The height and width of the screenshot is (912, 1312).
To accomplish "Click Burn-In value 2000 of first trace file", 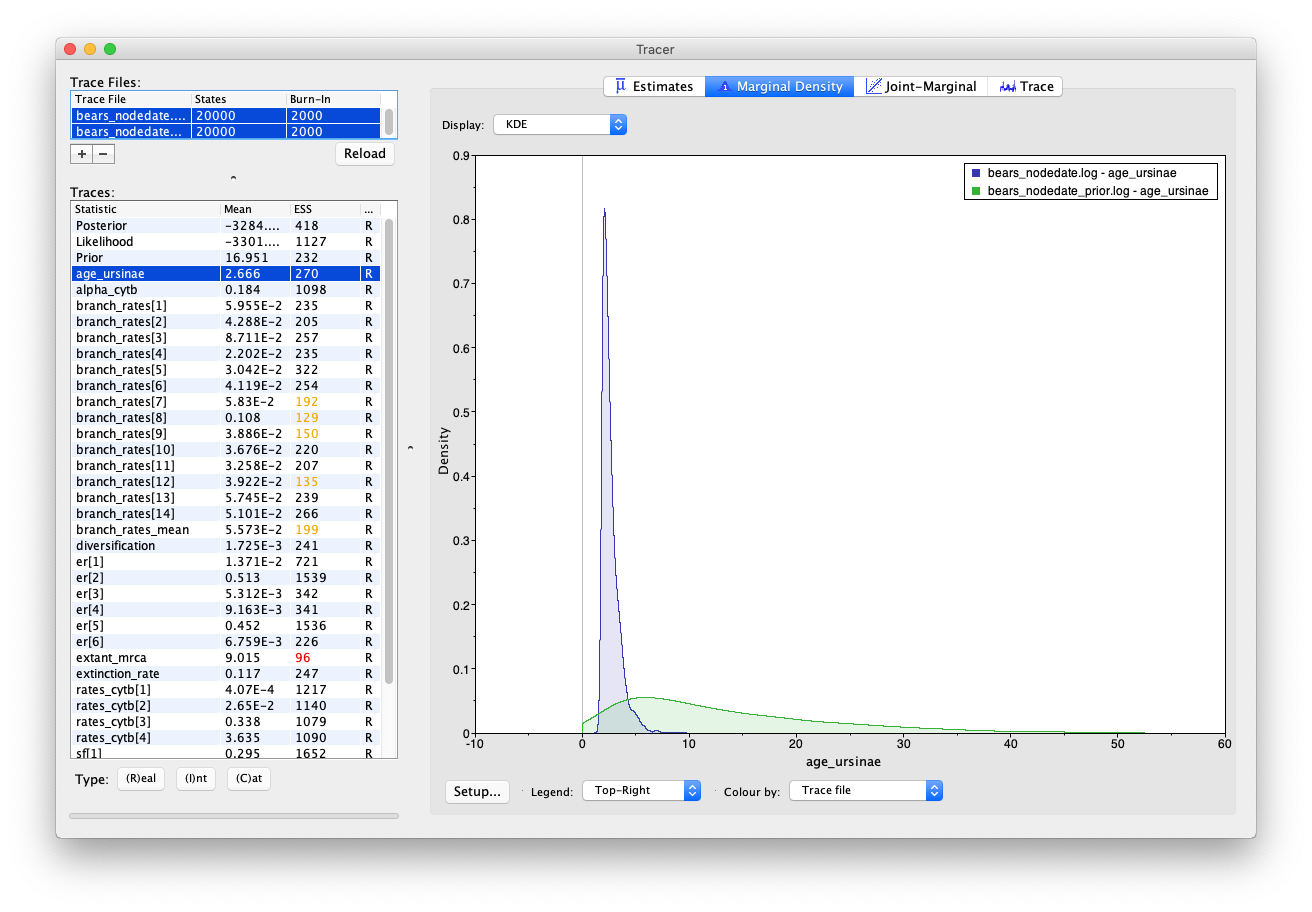I will tap(306, 115).
